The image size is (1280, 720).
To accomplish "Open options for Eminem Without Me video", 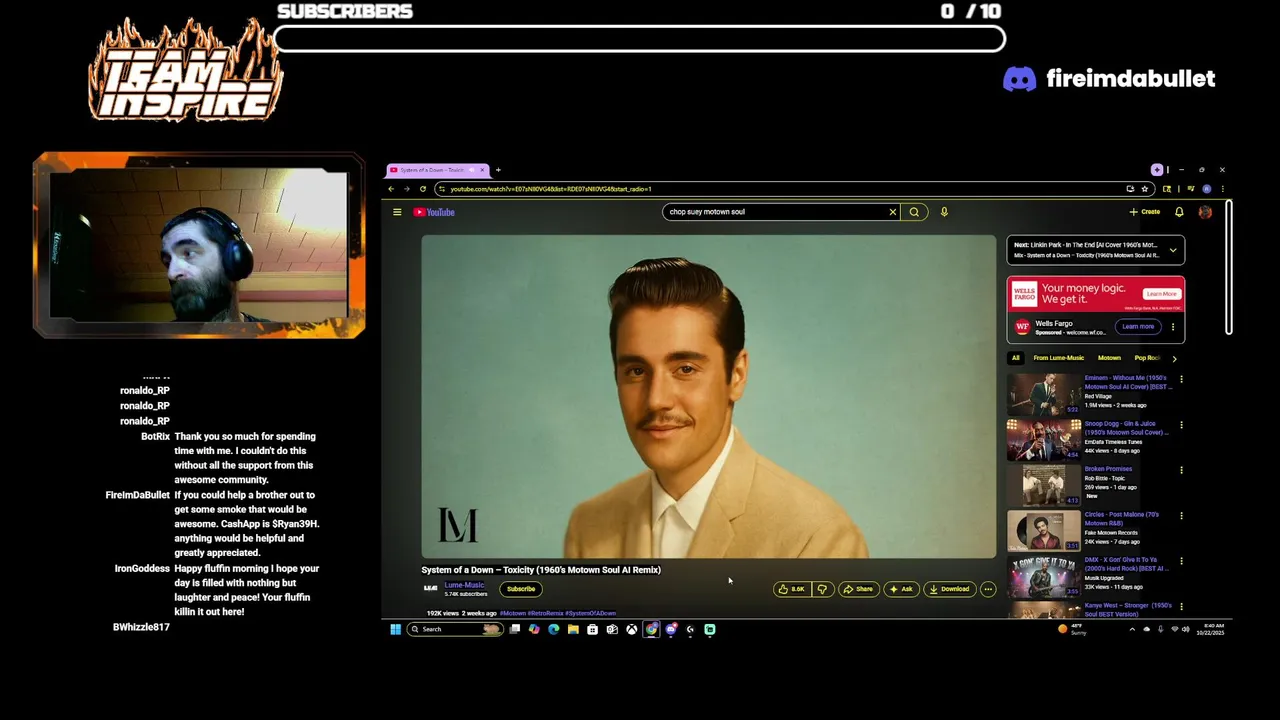I will (1181, 379).
